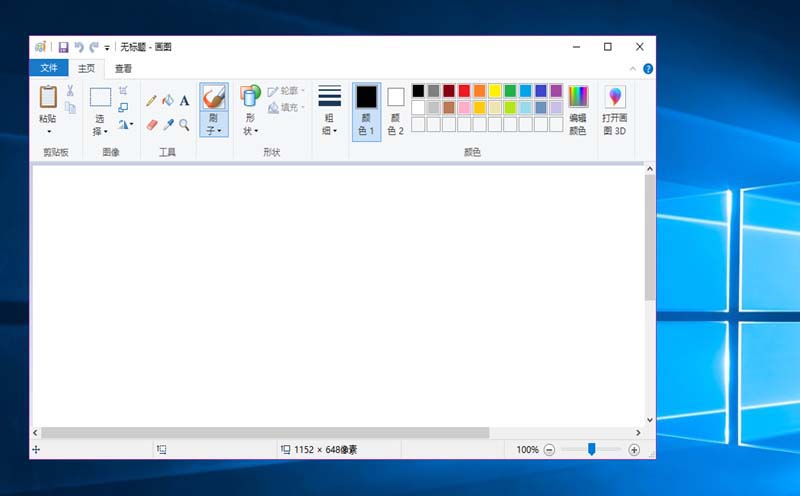Image resolution: width=800 pixels, height=496 pixels.
Task: Click the zoom in plus button
Action: [x=634, y=450]
